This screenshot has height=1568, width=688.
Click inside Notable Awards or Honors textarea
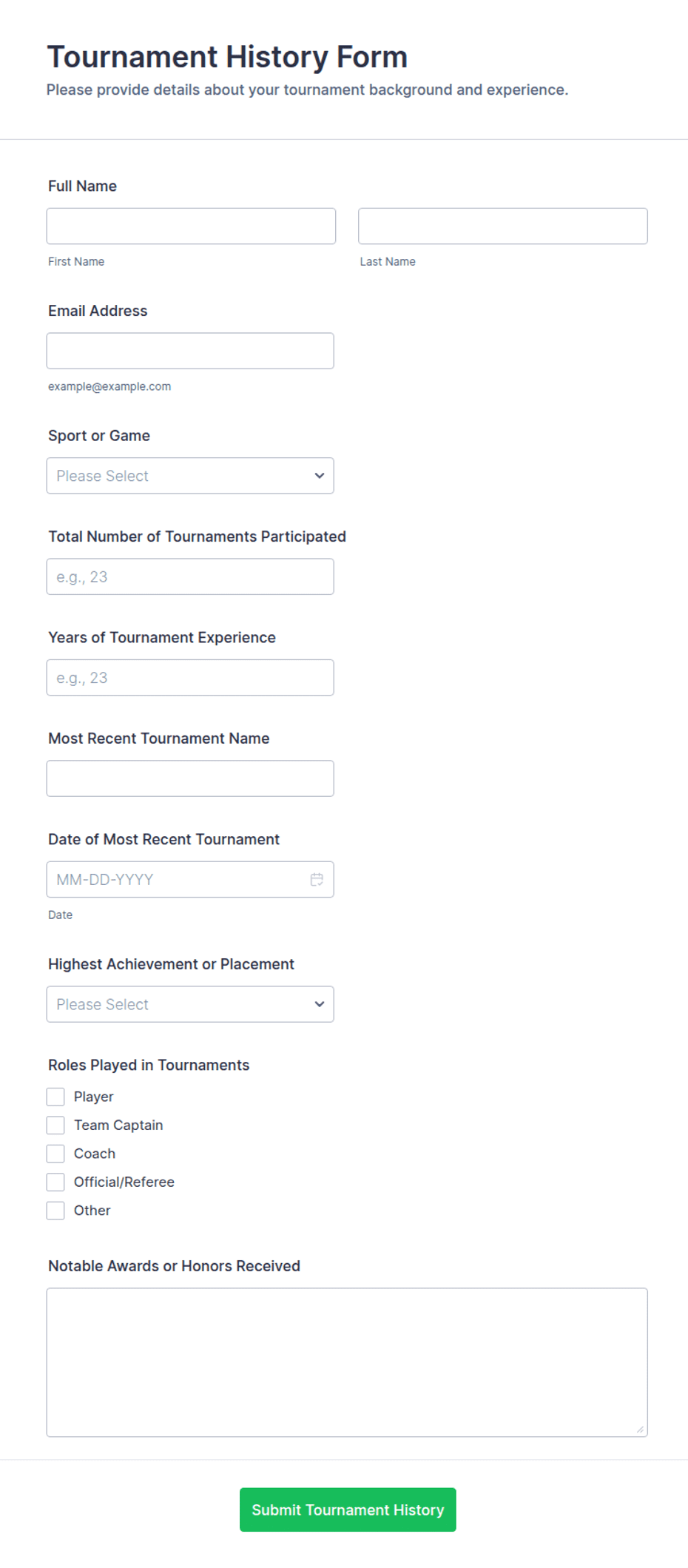[347, 1362]
